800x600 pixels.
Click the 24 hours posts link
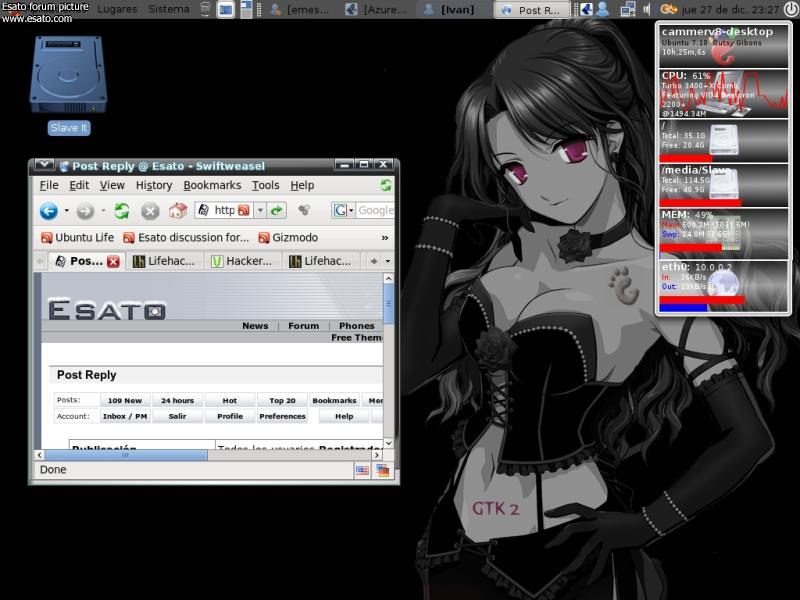[178, 401]
